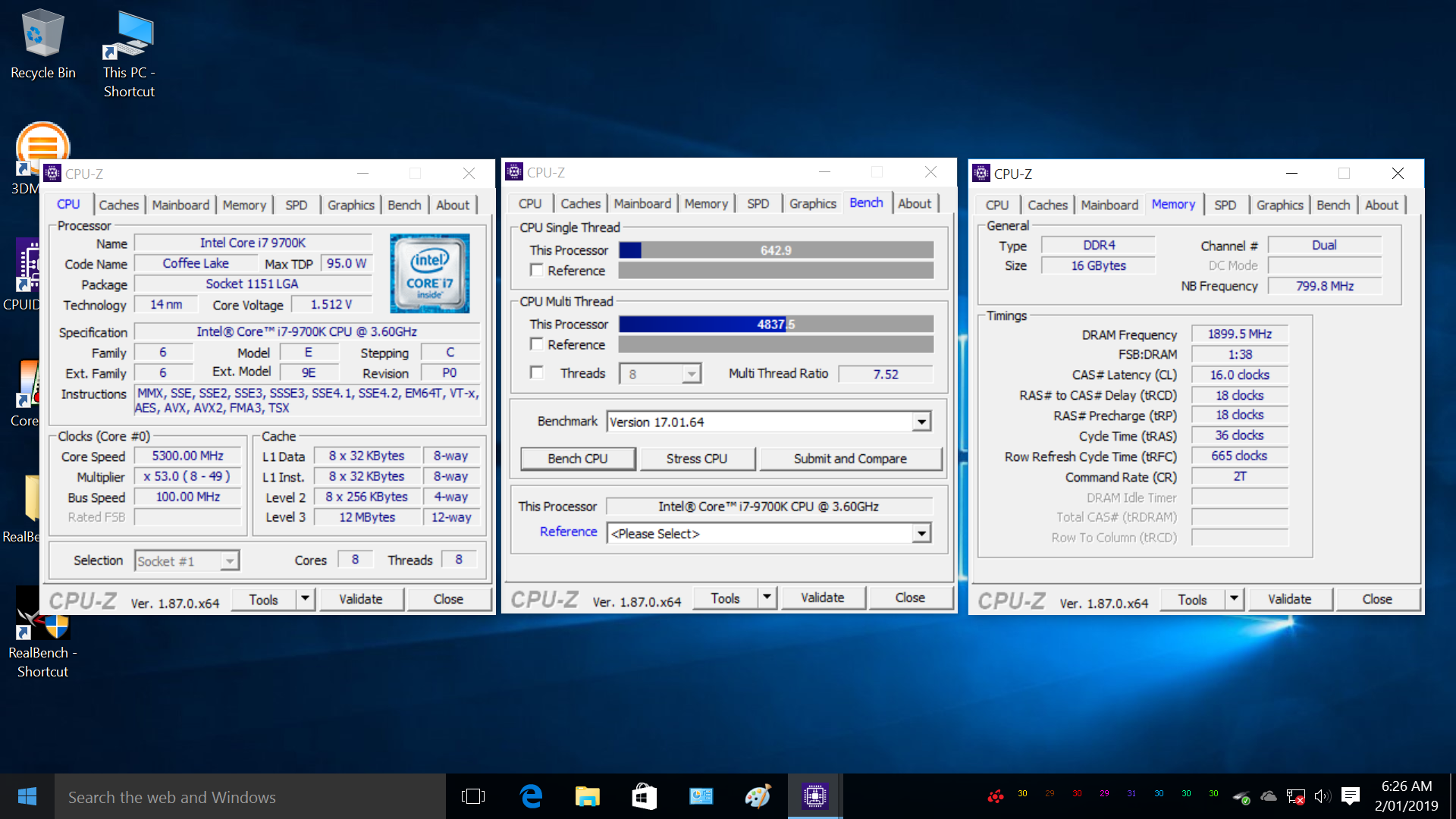Open the Windows Start menu
The image size is (1456, 819).
pyautogui.click(x=27, y=796)
